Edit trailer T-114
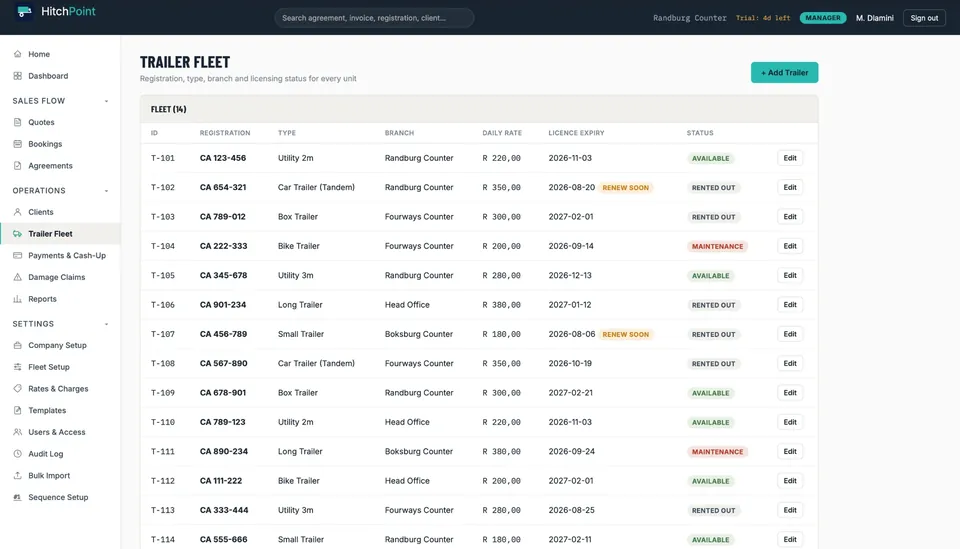960x549 pixels. pos(790,539)
